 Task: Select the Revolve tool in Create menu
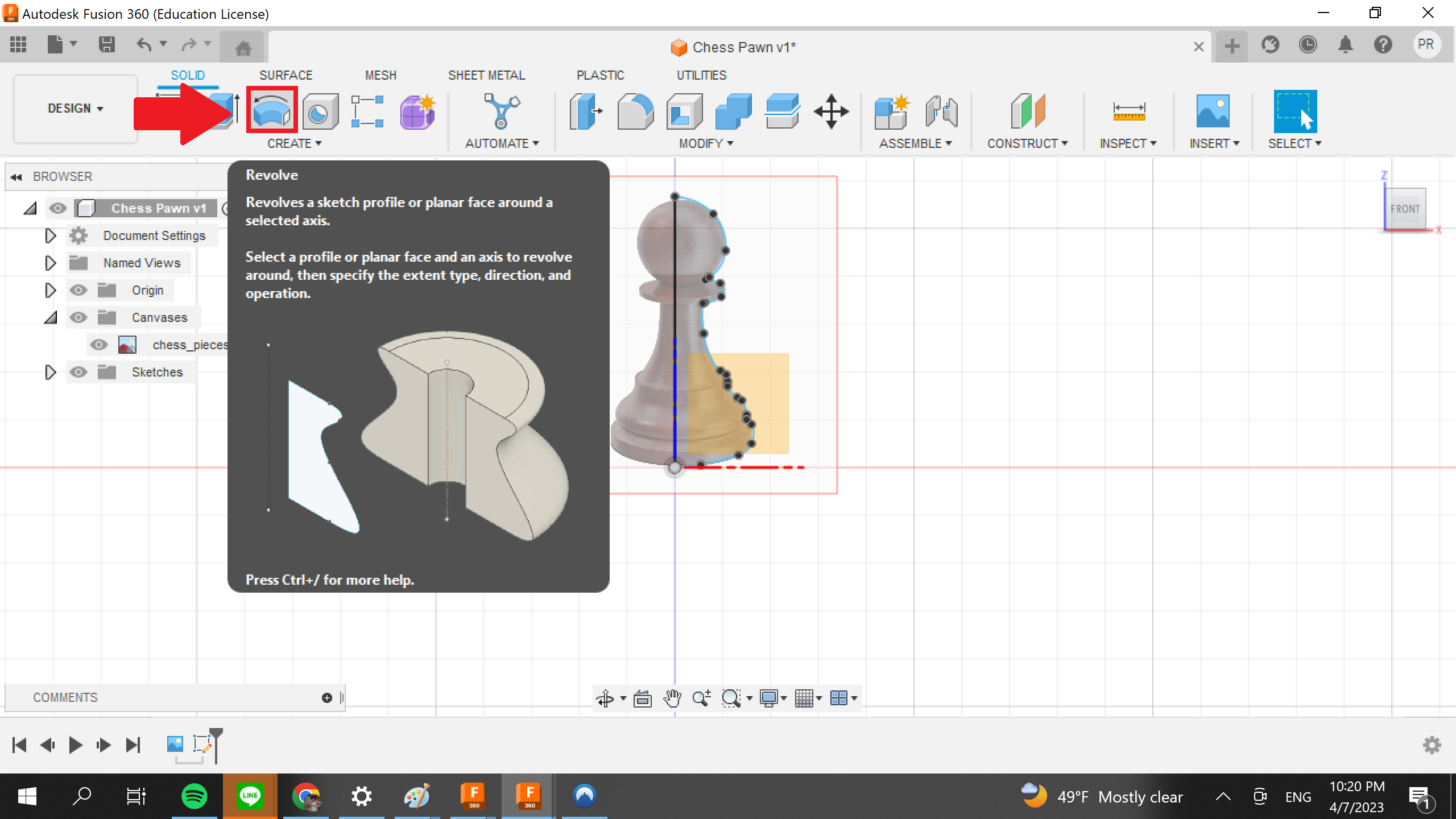270,111
